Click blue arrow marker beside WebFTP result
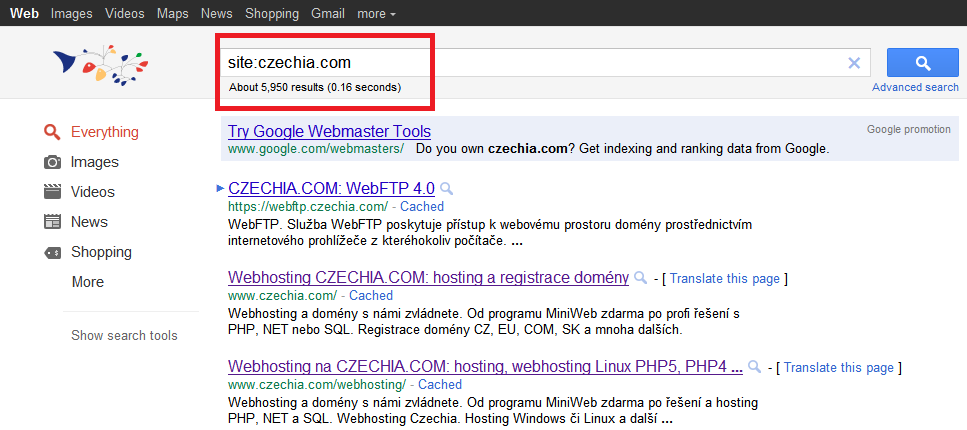The height and width of the screenshot is (430, 967). click(220, 188)
